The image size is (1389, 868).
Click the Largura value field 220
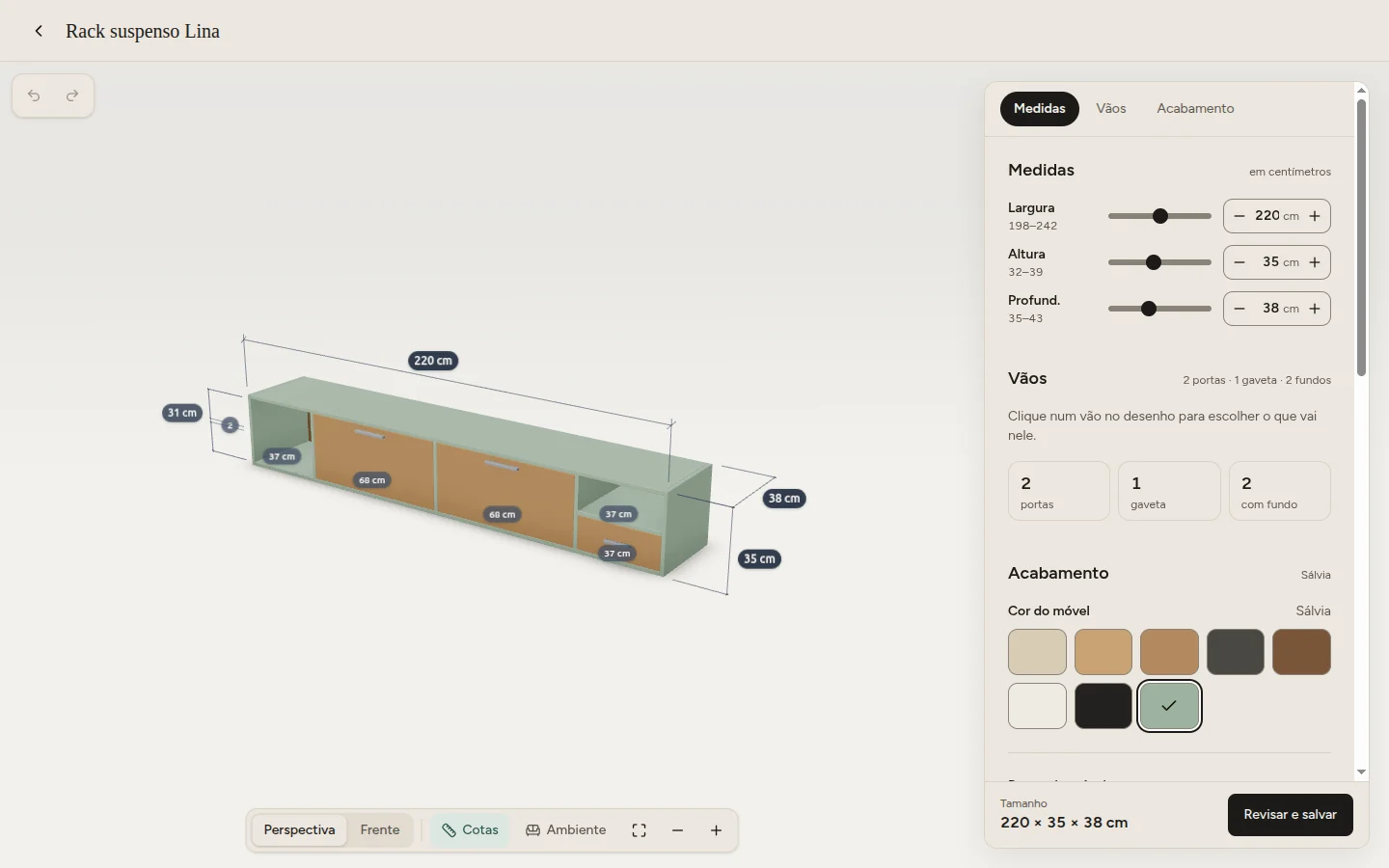1267,216
